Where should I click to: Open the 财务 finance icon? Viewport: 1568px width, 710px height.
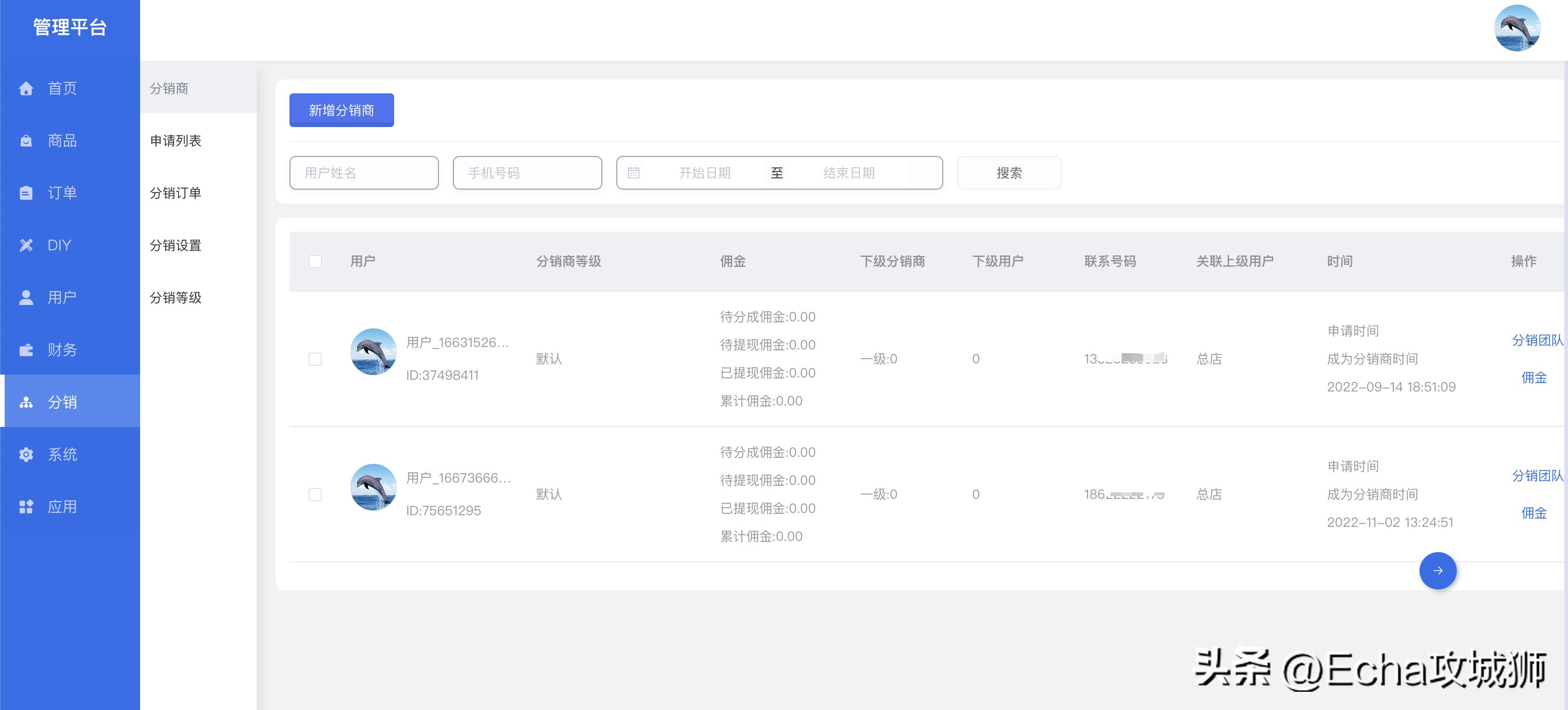[x=26, y=349]
